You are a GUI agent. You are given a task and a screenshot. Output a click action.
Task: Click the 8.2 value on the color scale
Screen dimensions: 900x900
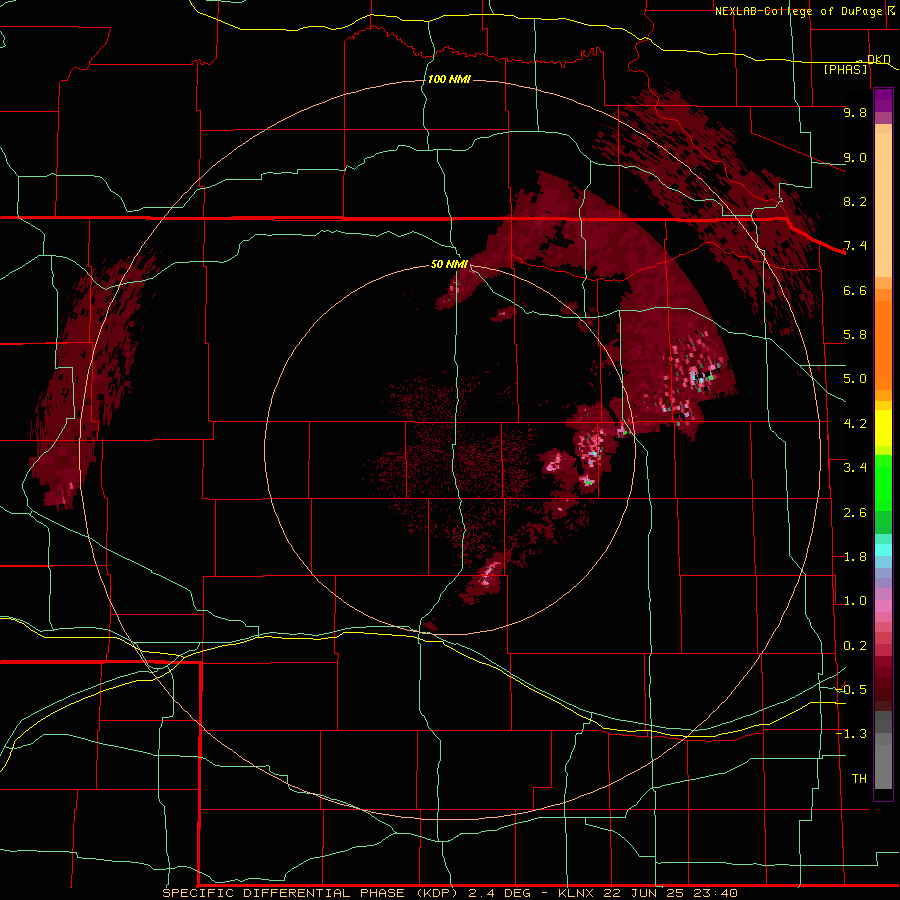855,201
